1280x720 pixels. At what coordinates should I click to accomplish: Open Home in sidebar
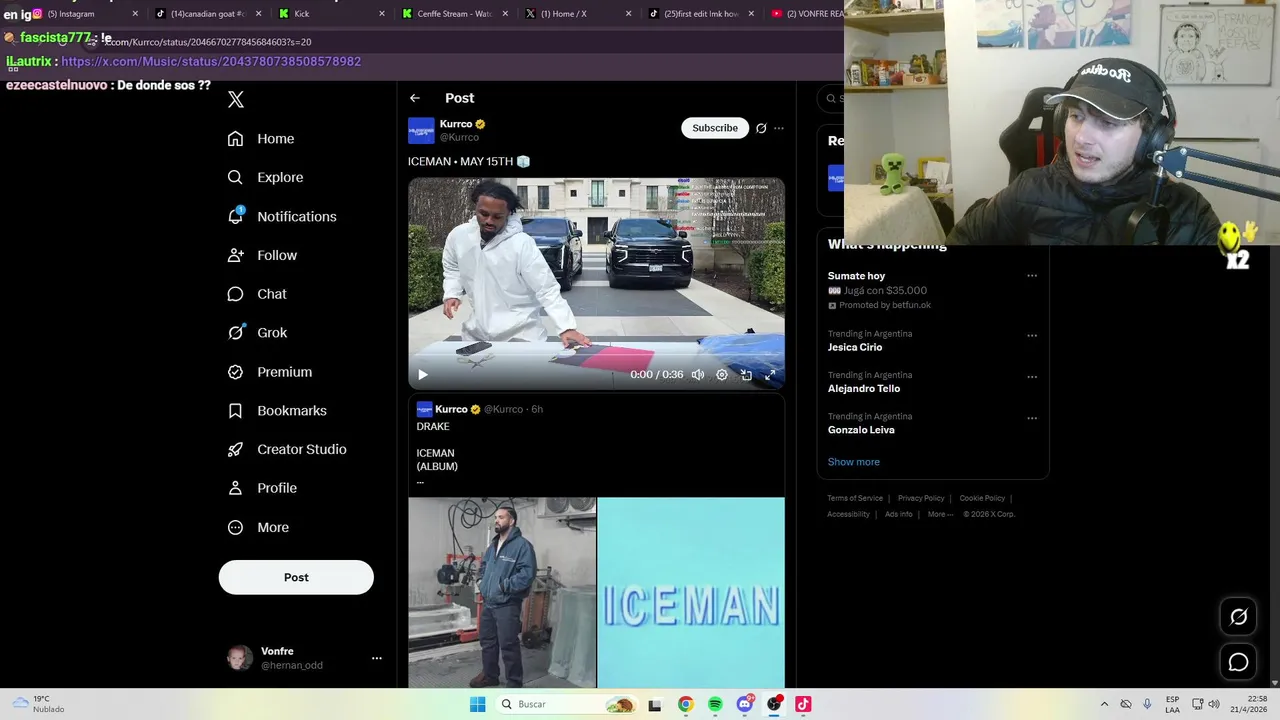261,139
